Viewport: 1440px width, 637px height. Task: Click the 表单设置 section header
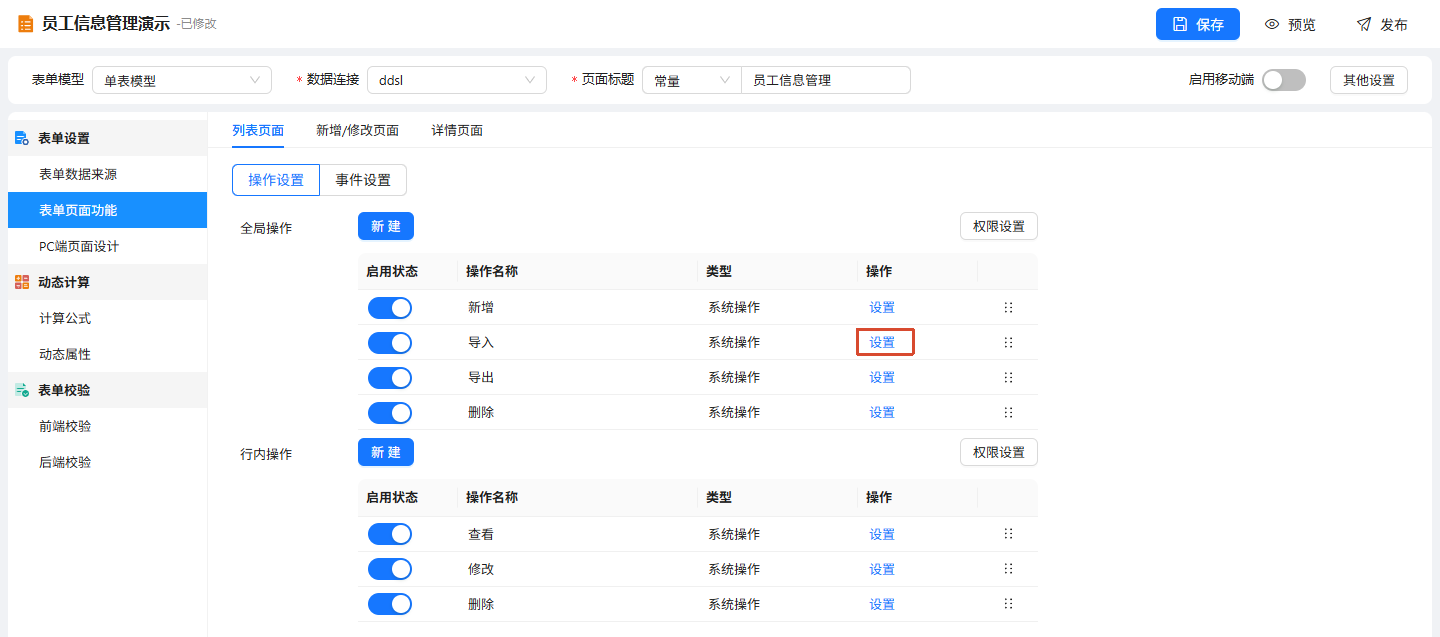pyautogui.click(x=108, y=138)
